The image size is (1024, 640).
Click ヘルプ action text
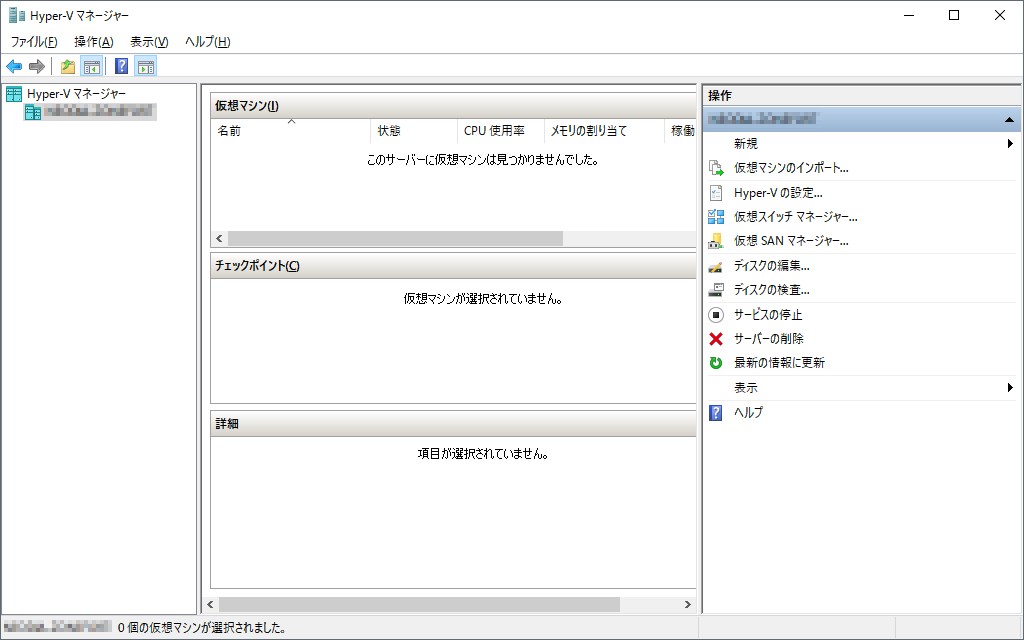pyautogui.click(x=748, y=413)
